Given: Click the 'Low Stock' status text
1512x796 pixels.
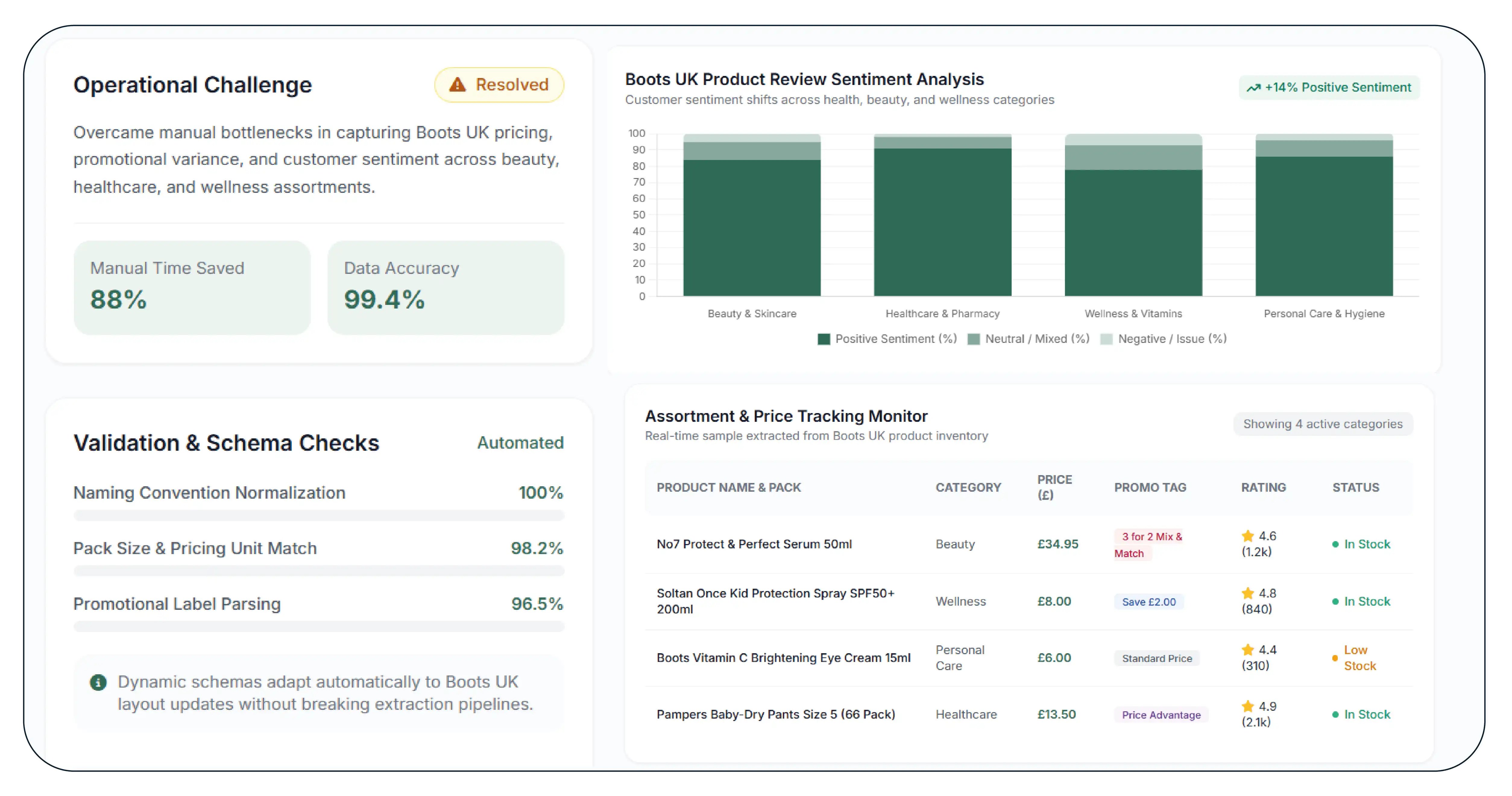Looking at the screenshot, I should [x=1360, y=658].
